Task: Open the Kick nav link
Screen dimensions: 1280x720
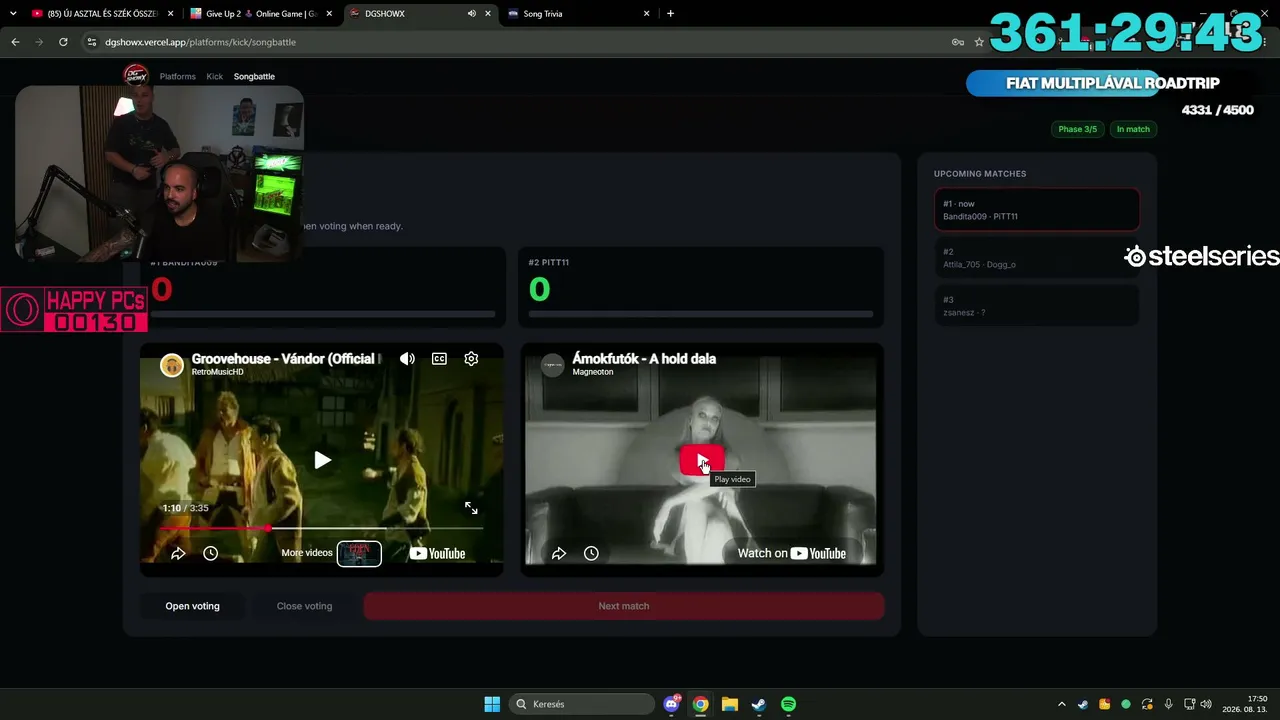Action: 215,76
